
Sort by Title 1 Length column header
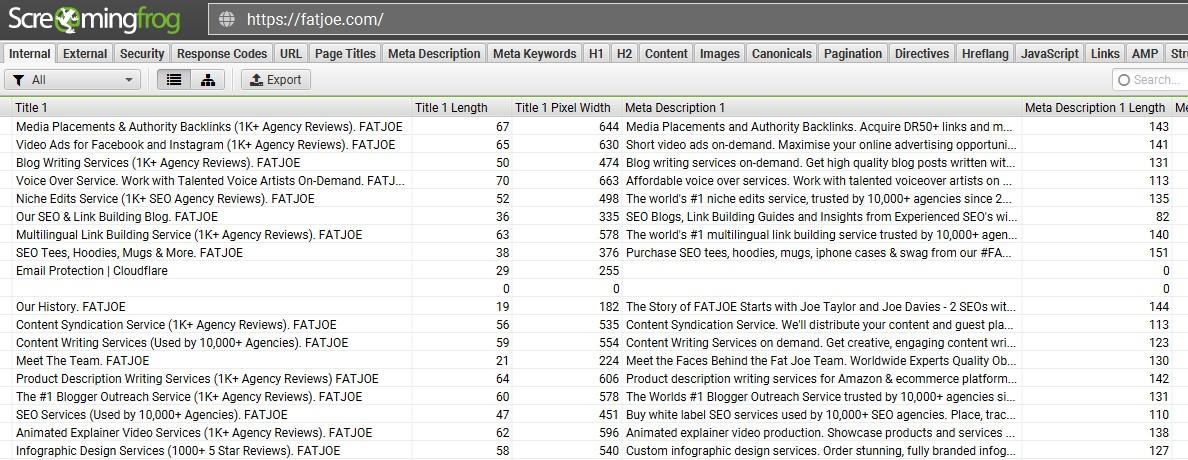[x=462, y=108]
